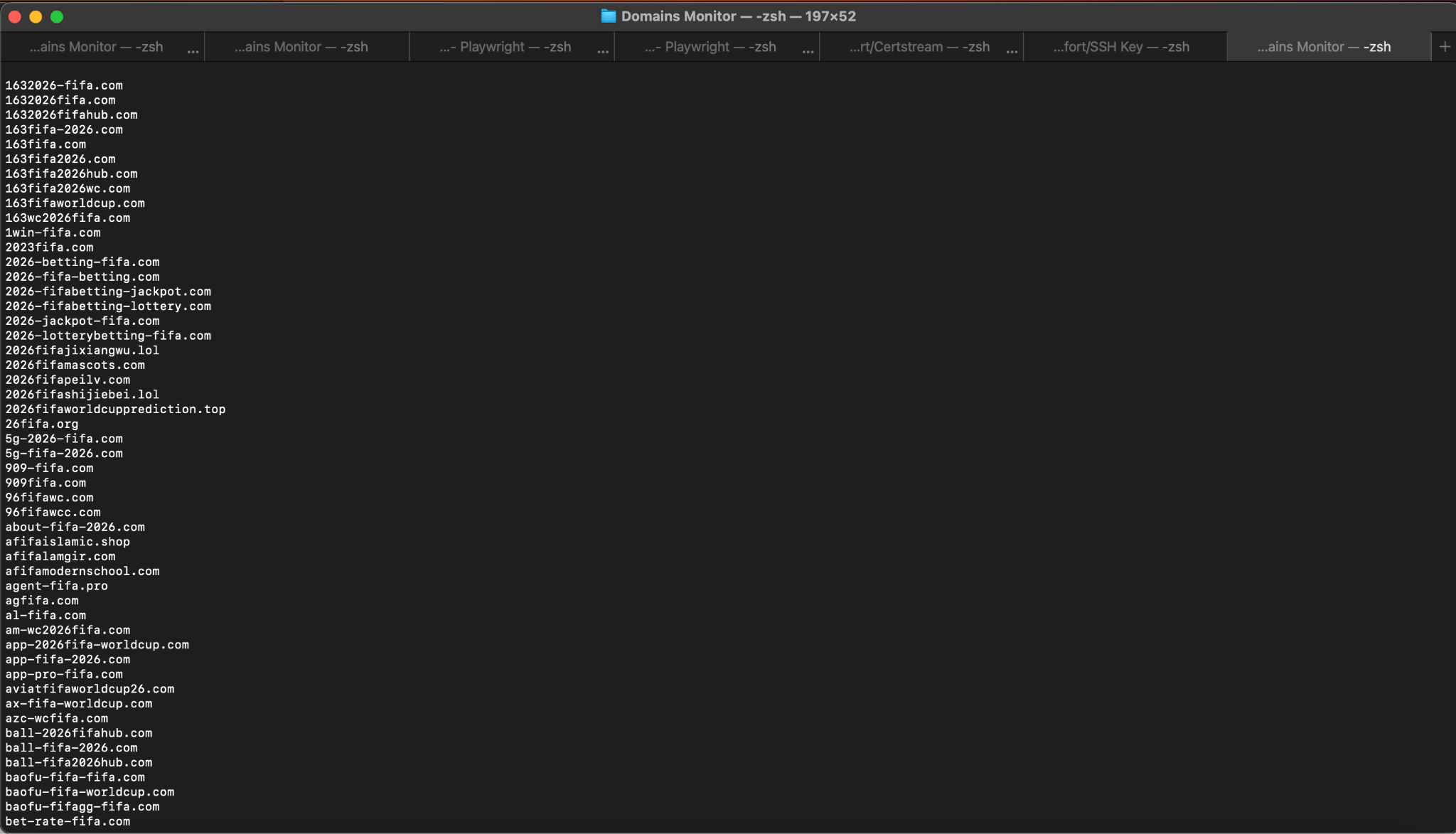Click the line ball-2026fifahub.com

(79, 733)
